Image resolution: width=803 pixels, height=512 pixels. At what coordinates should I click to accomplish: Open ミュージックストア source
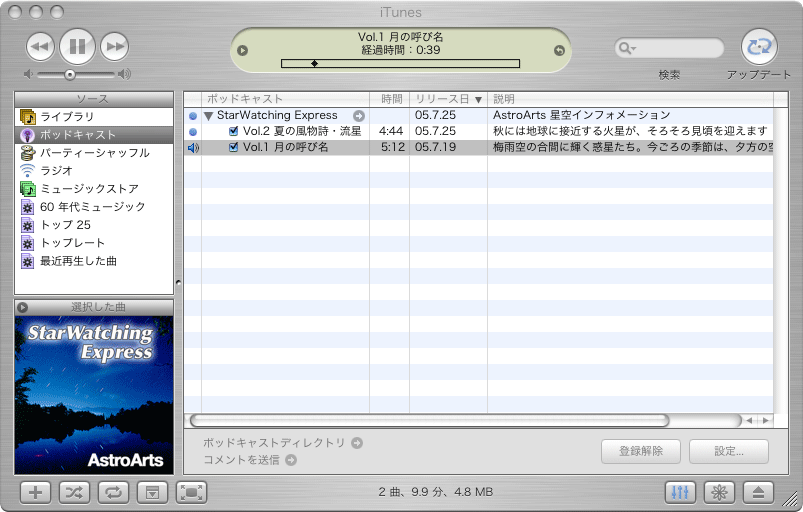94,189
